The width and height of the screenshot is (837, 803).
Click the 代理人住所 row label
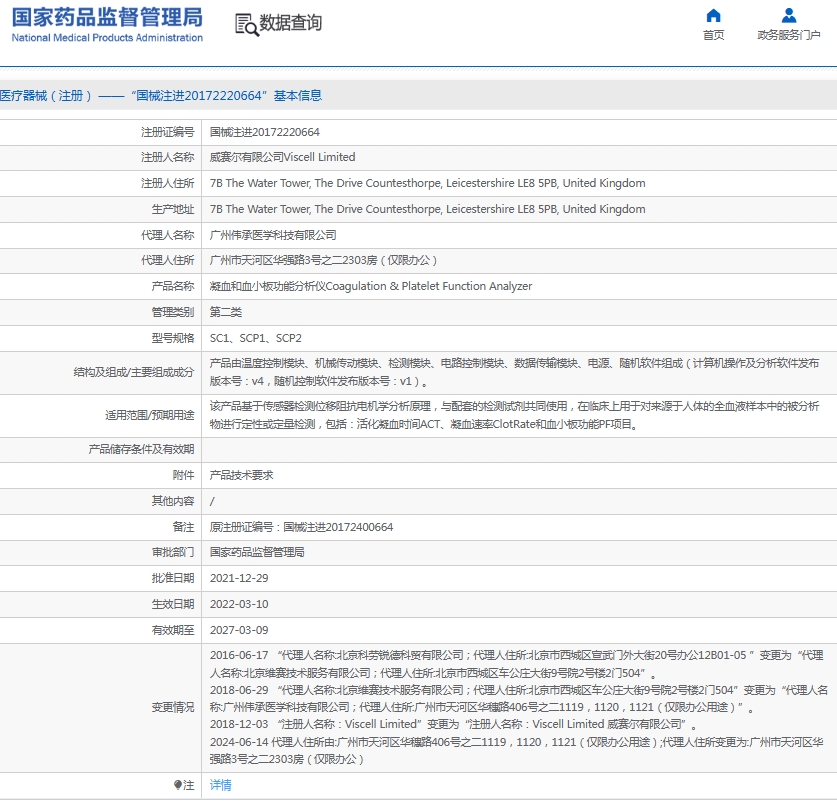[168, 261]
